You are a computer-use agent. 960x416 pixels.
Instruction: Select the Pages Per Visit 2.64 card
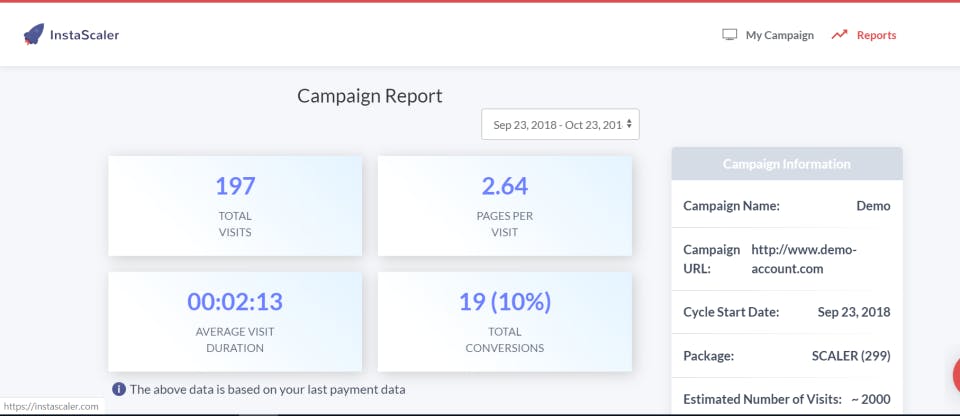click(504, 206)
